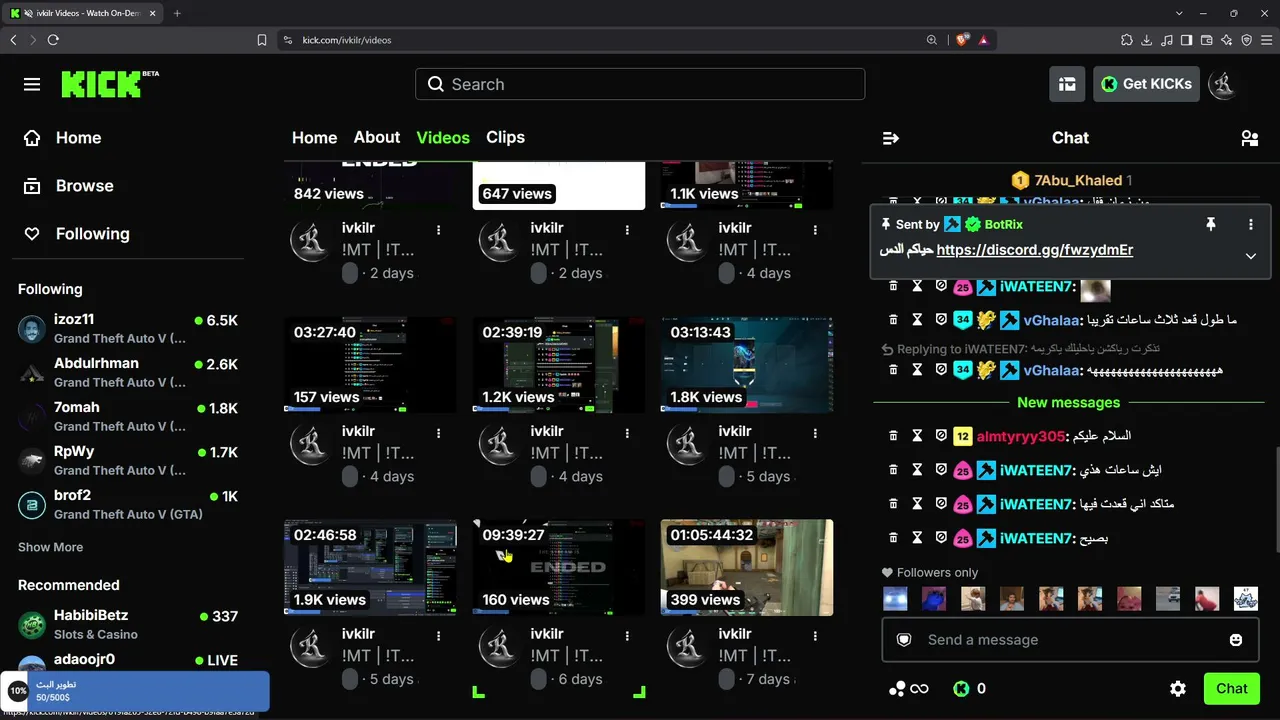Open 7omah's channel in Following list

[128, 417]
